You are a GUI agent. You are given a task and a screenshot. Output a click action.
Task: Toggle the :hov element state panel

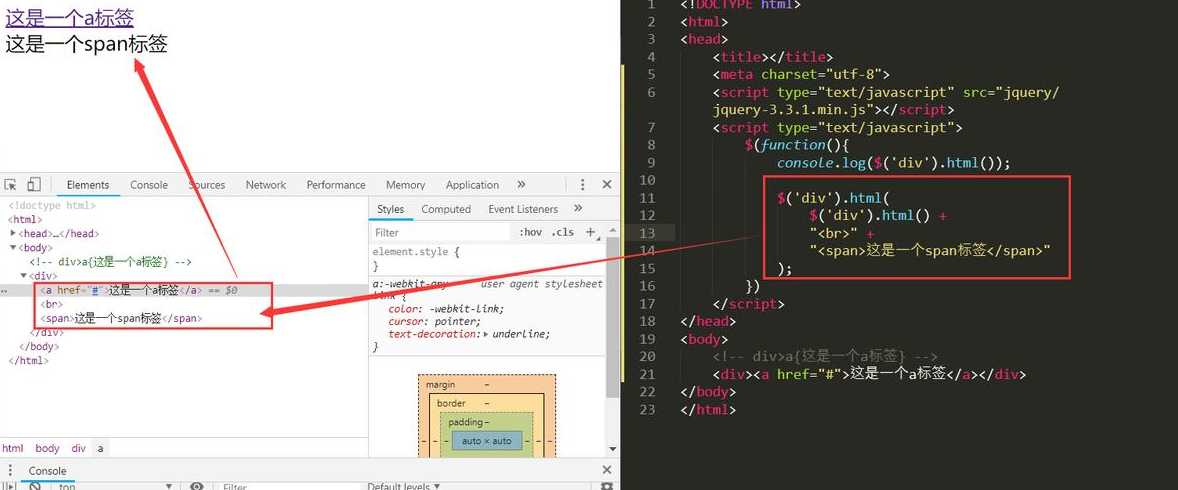click(x=530, y=232)
